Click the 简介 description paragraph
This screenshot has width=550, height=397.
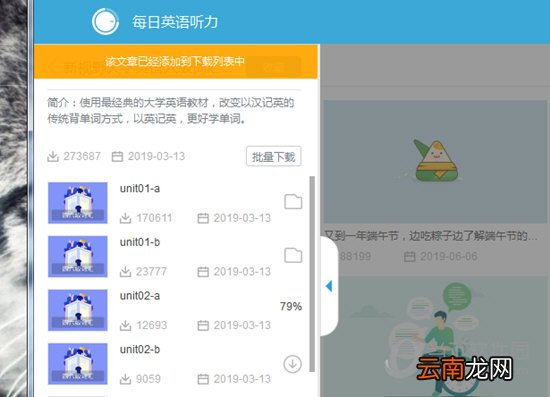click(171, 111)
